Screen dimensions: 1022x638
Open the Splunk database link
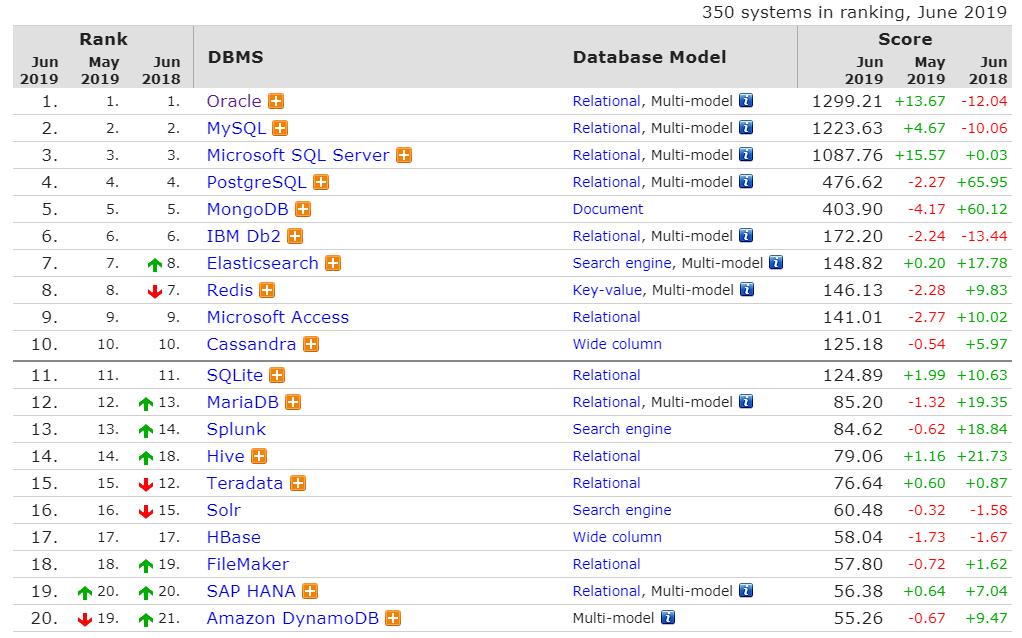236,429
